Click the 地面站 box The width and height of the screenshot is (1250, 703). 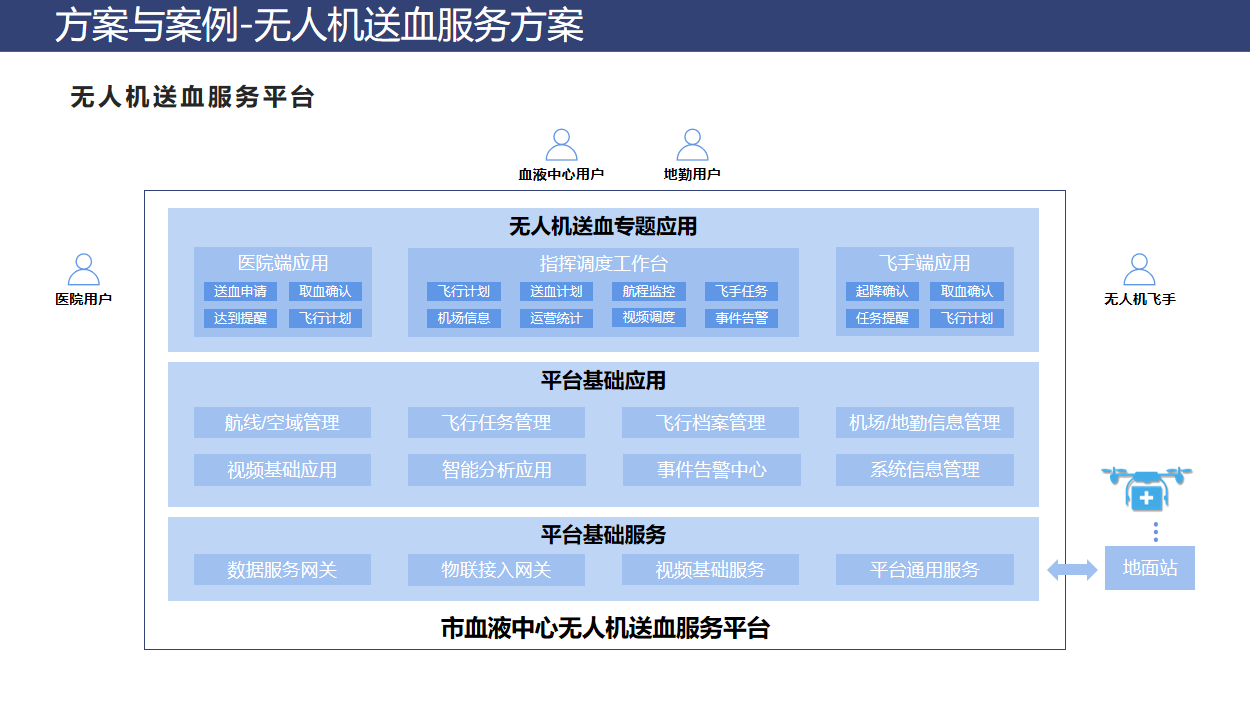[1150, 568]
